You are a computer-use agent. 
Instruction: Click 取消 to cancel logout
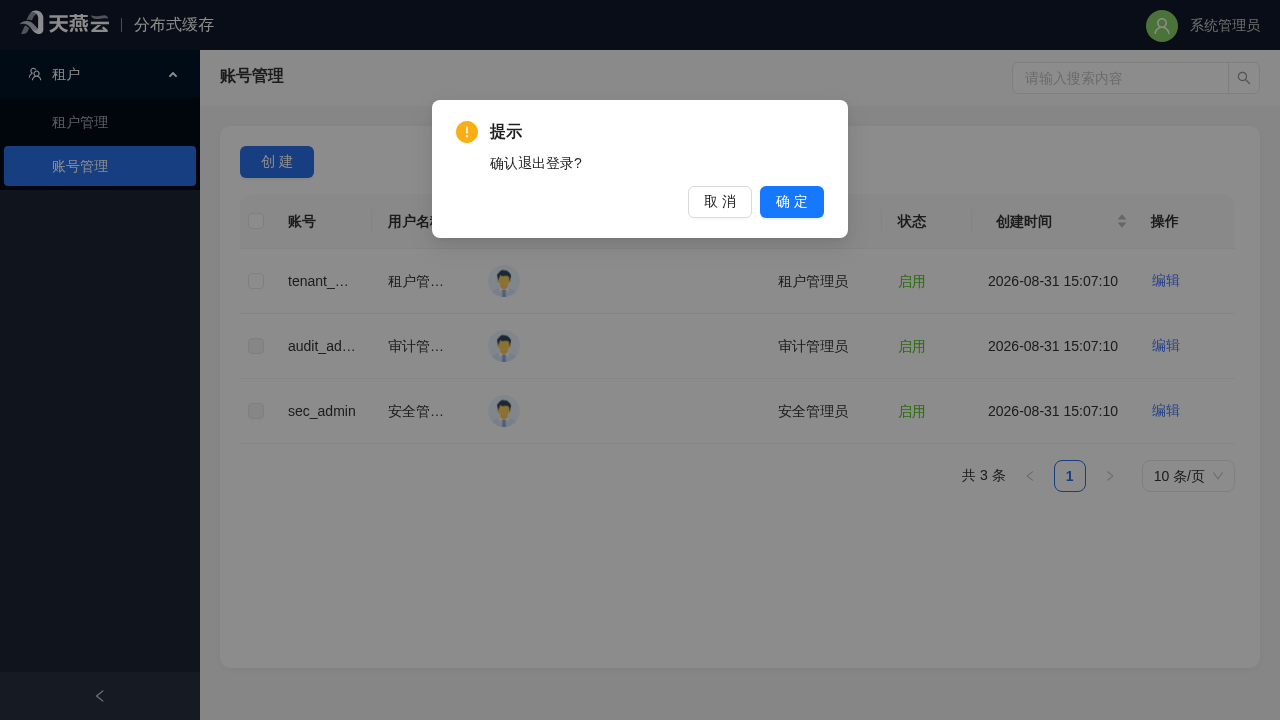point(720,202)
